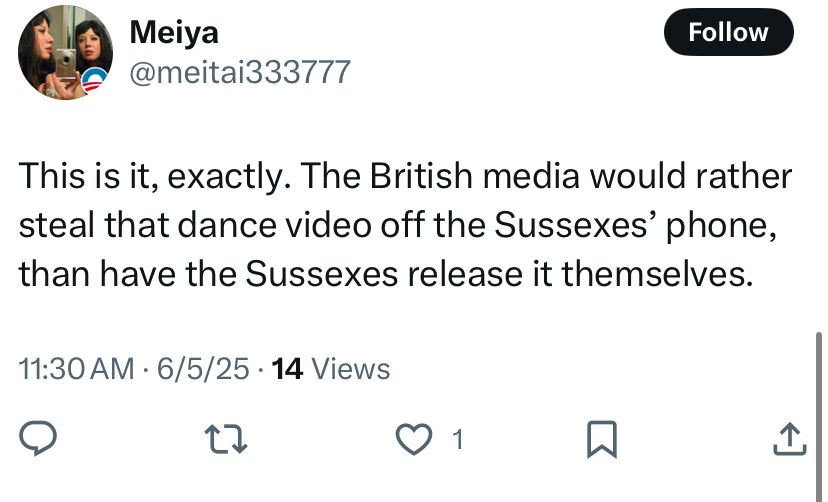The image size is (828, 502).
Task: Reply to Meiya's tweet
Action: (39, 438)
